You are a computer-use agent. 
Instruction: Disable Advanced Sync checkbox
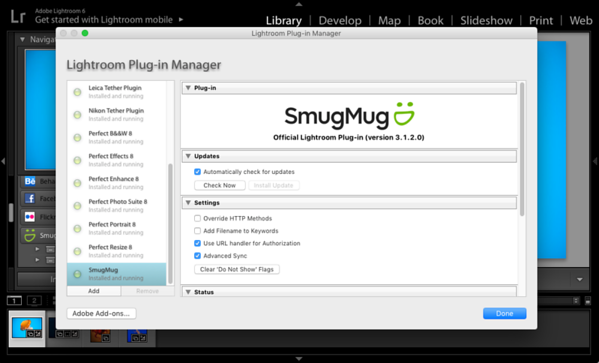(x=198, y=256)
